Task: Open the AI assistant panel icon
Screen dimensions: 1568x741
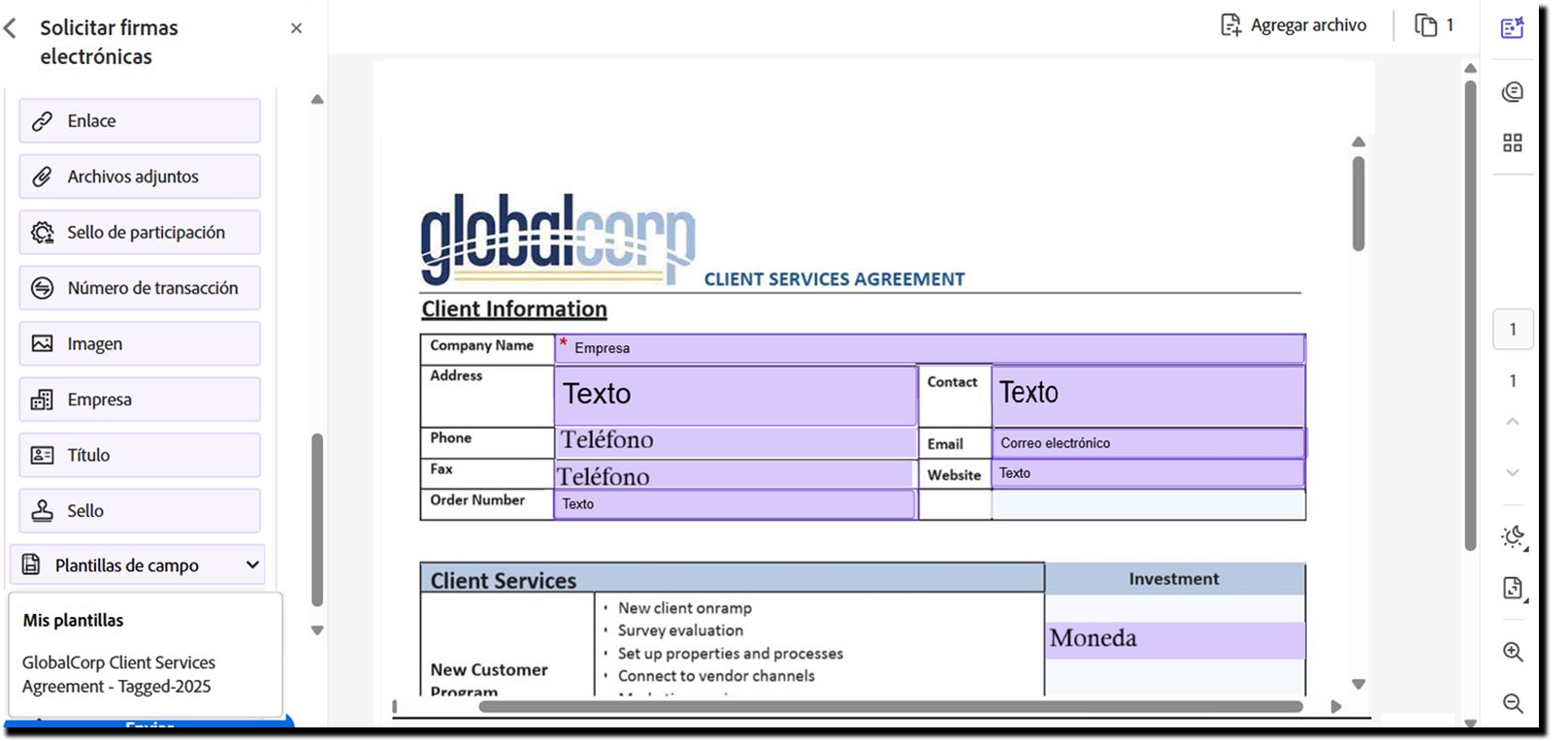Action: coord(1513,28)
